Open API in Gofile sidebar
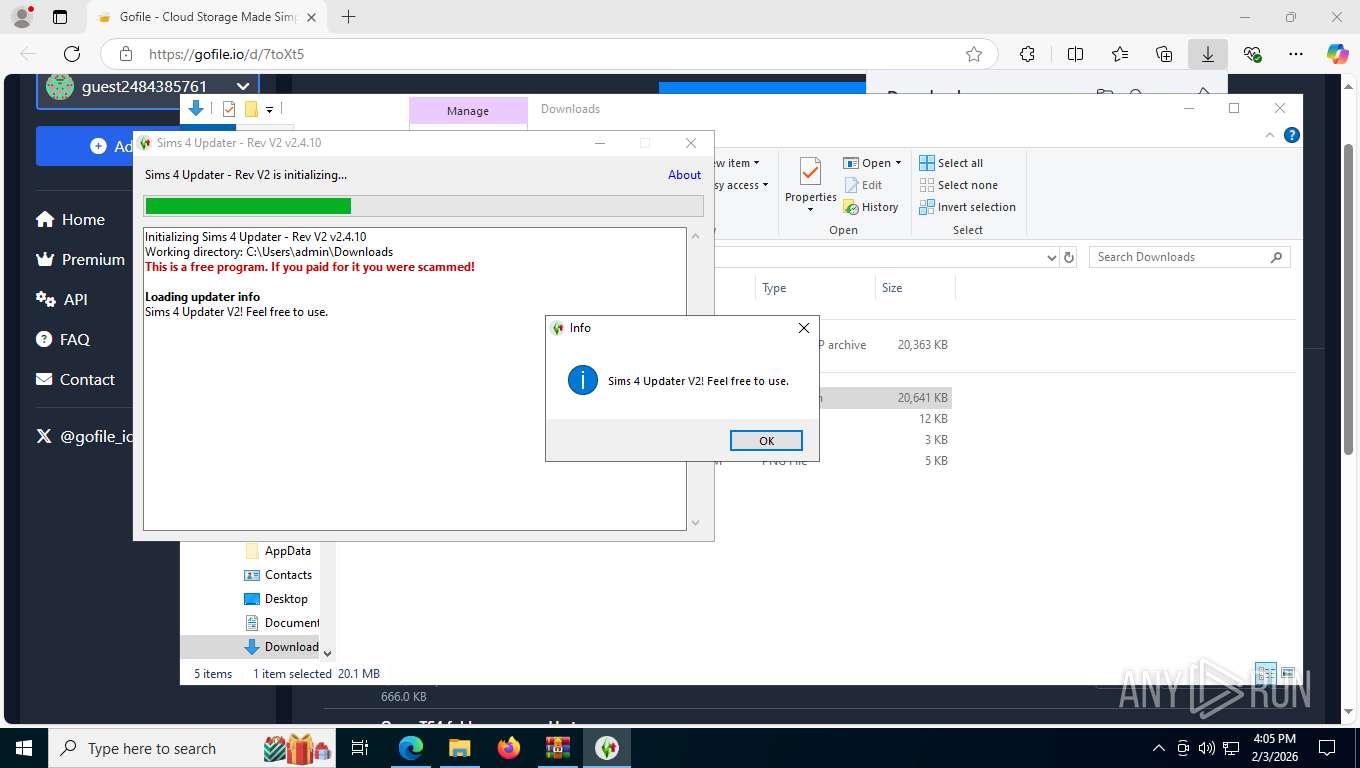The image size is (1360, 768). click(x=62, y=300)
